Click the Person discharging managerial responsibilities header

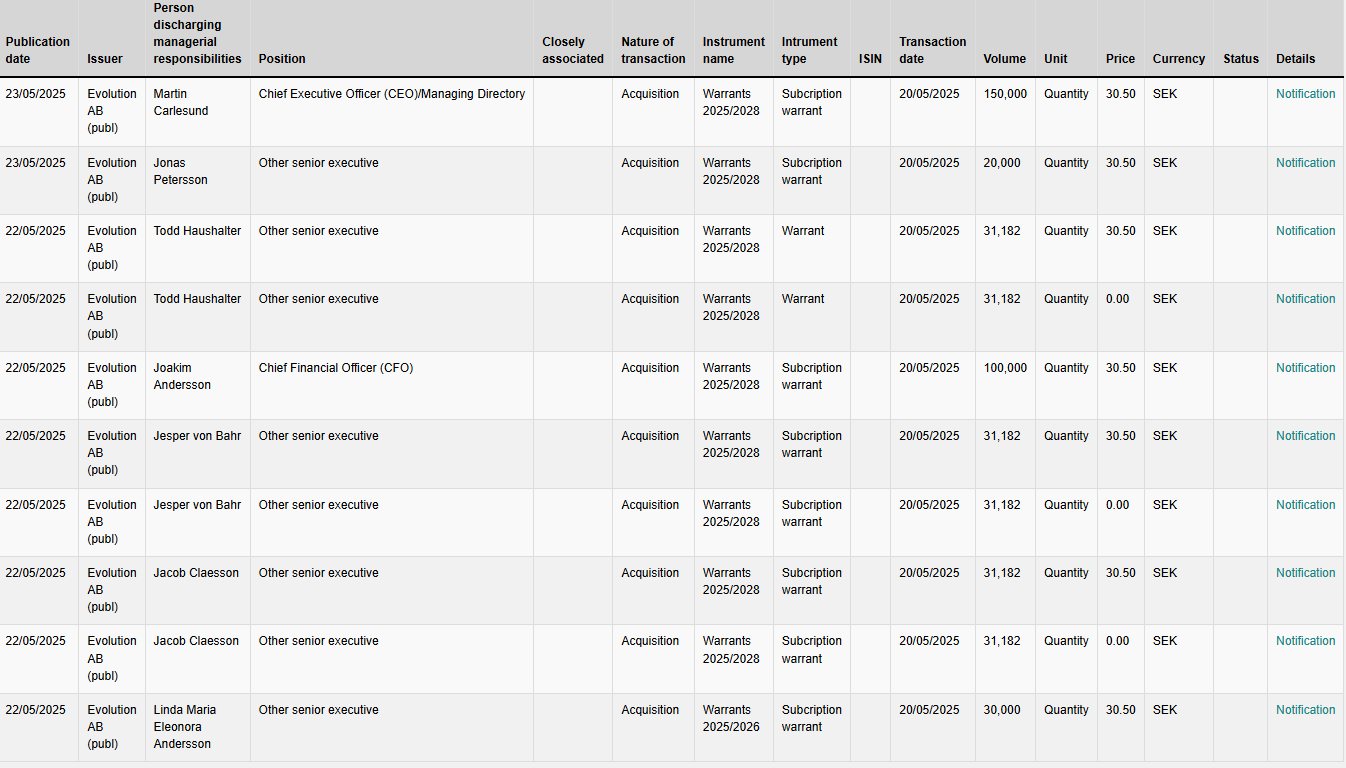click(x=197, y=33)
